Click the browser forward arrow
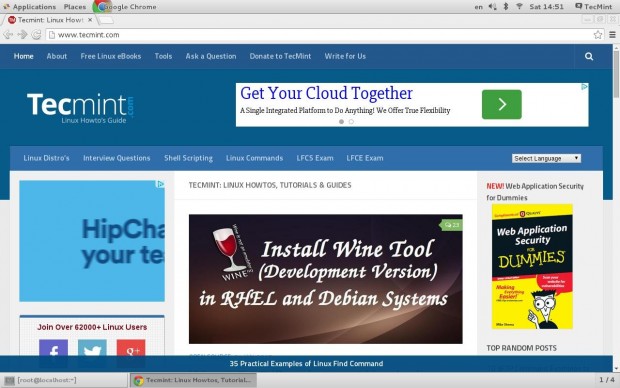This screenshot has height=388, width=620. coord(22,35)
